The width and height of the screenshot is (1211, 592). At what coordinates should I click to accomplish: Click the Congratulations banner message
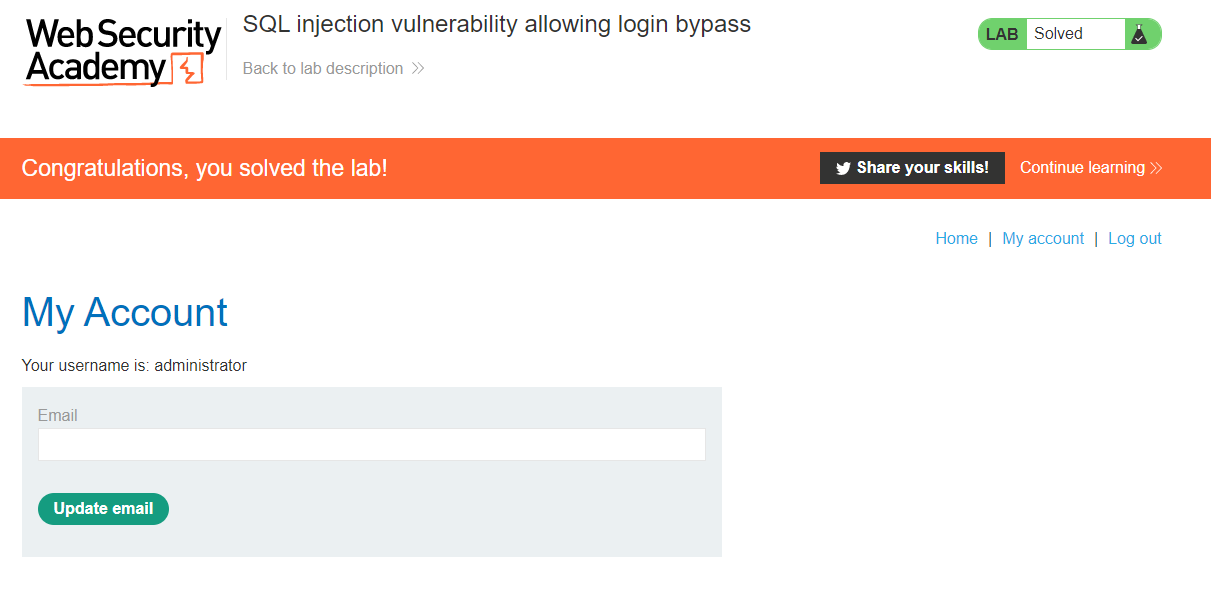[x=204, y=168]
